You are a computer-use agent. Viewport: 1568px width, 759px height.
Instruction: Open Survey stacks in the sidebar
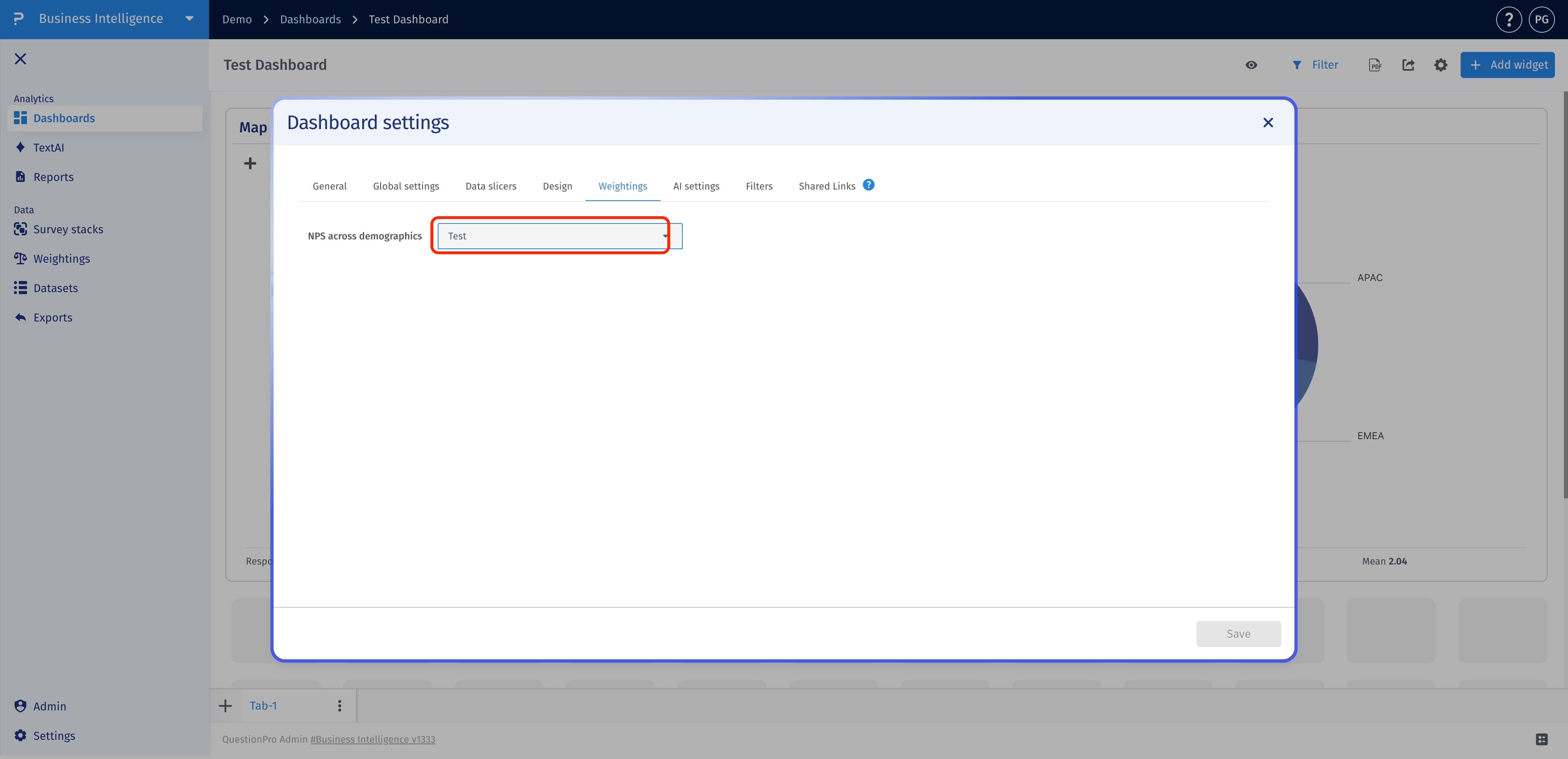click(x=67, y=229)
